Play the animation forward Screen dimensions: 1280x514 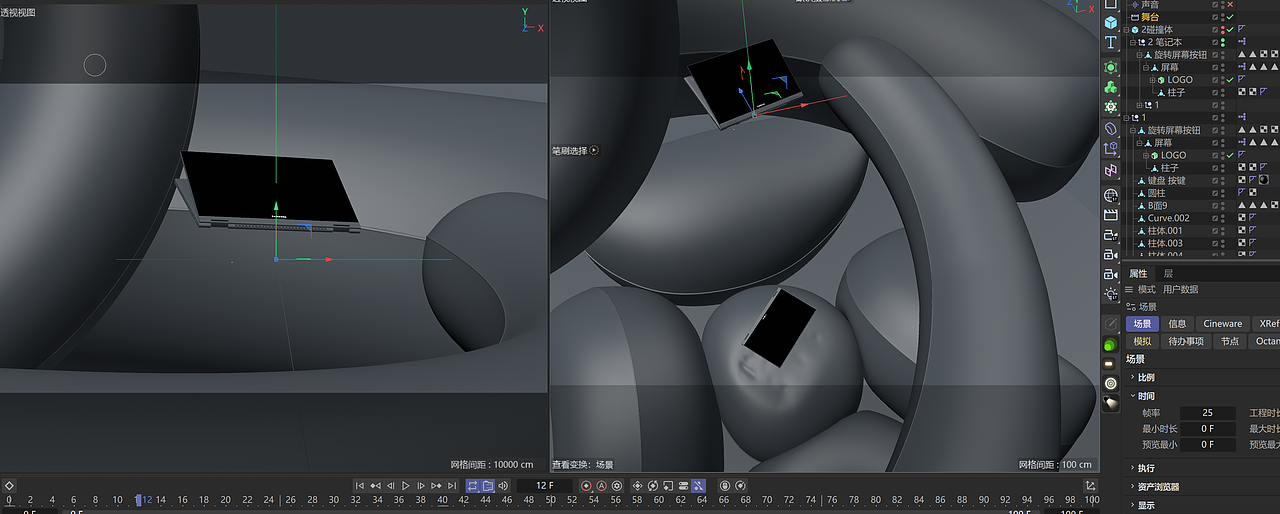(x=406, y=486)
